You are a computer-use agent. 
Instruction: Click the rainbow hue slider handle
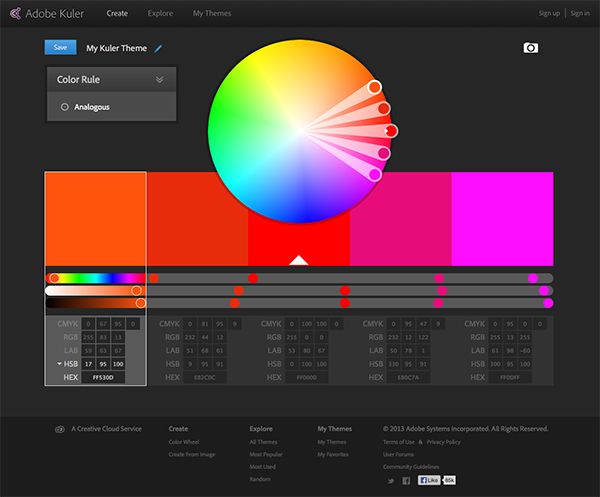coord(55,278)
